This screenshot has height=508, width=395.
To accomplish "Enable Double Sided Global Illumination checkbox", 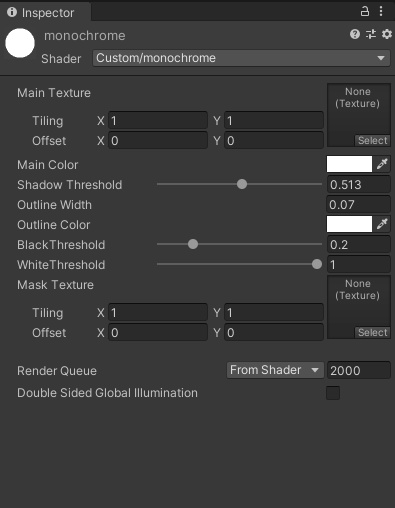I will click(333, 393).
